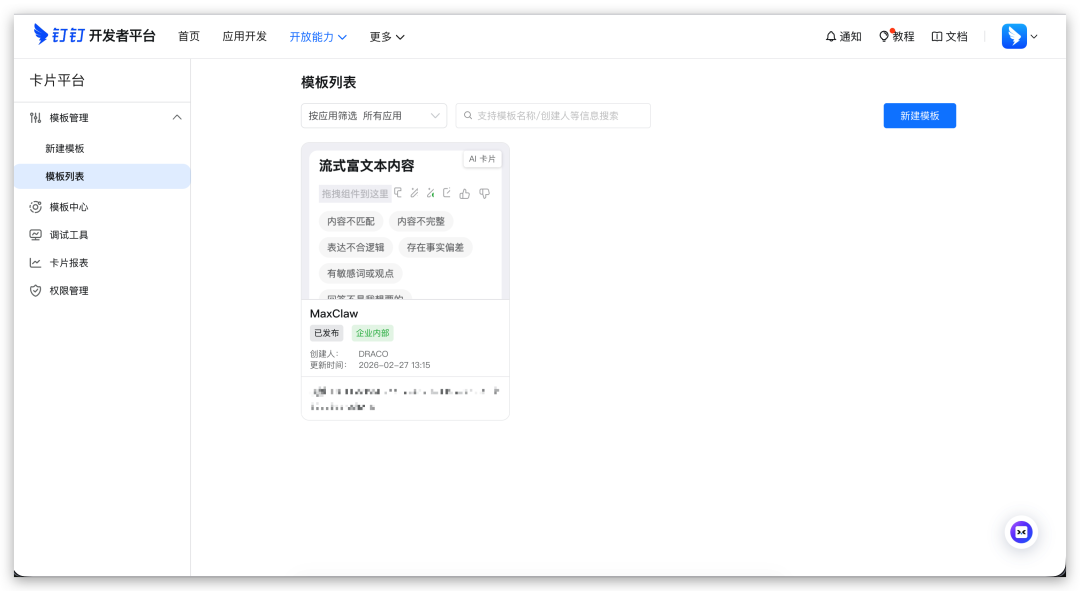Click the DingTalk logo in header
1080x591 pixels.
pyautogui.click(x=41, y=35)
